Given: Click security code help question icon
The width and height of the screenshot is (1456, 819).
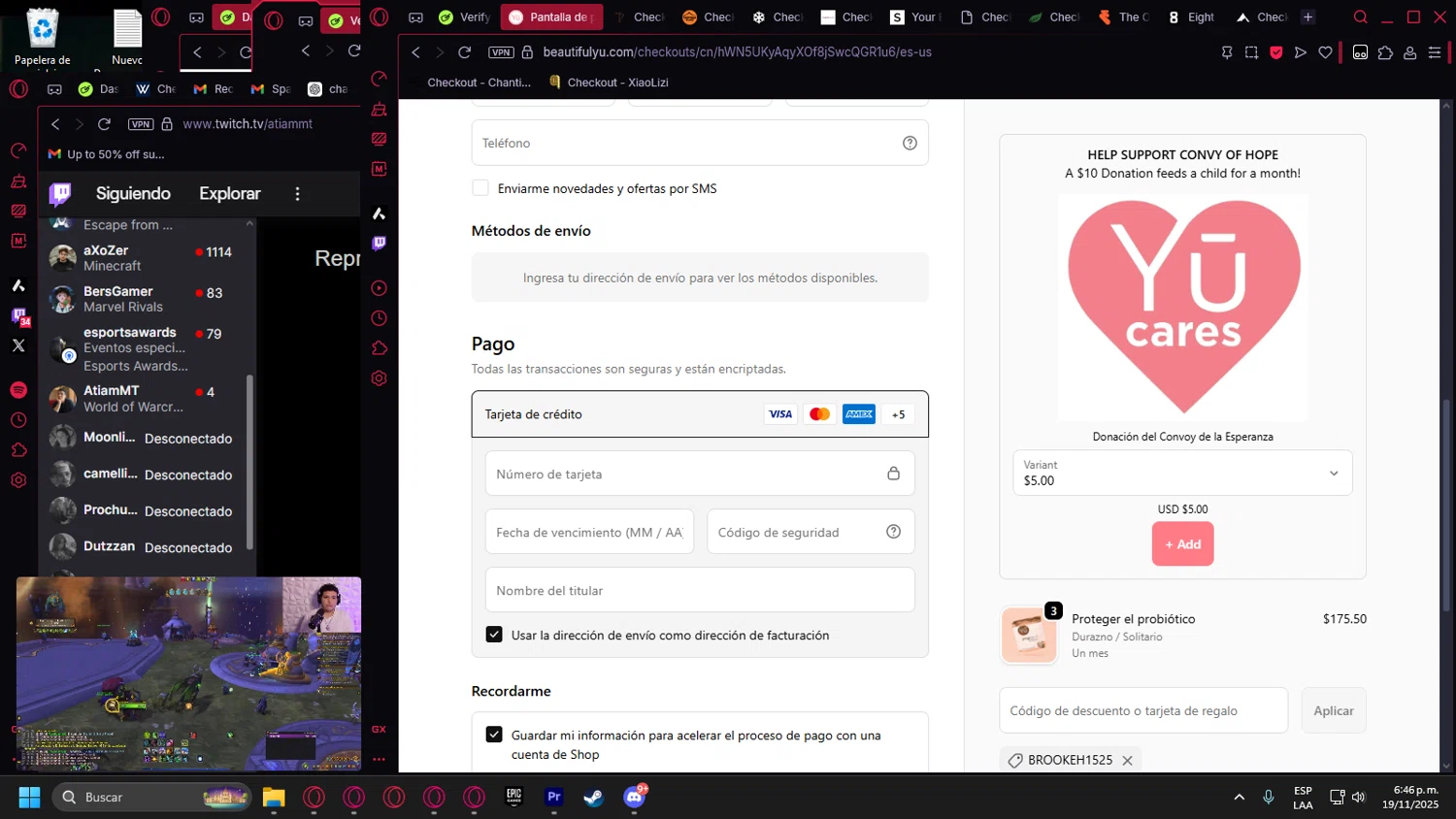Looking at the screenshot, I should point(894,532).
